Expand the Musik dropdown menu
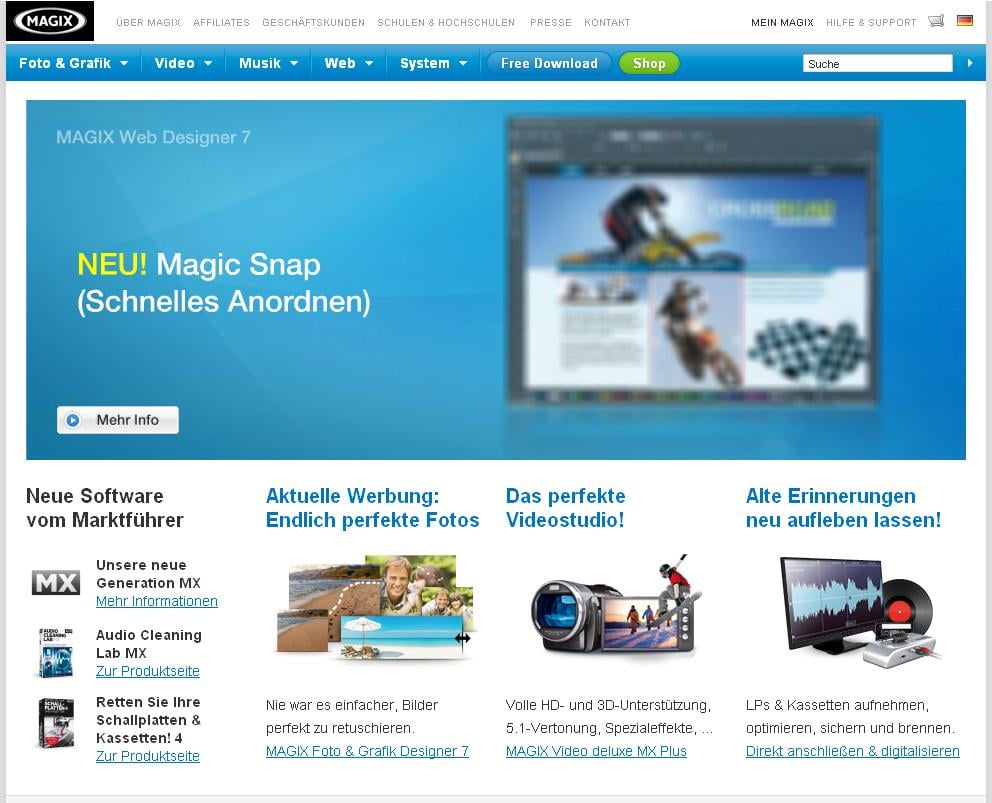The width and height of the screenshot is (992, 803). click(x=269, y=63)
